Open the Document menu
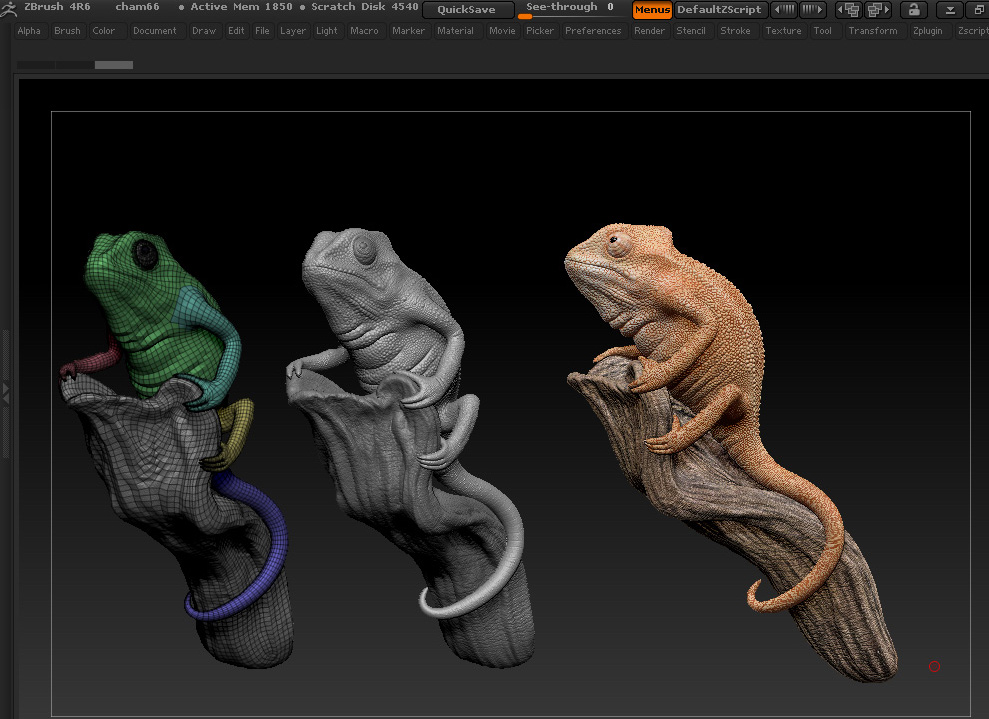Screen dimensions: 989x719 tap(155, 30)
